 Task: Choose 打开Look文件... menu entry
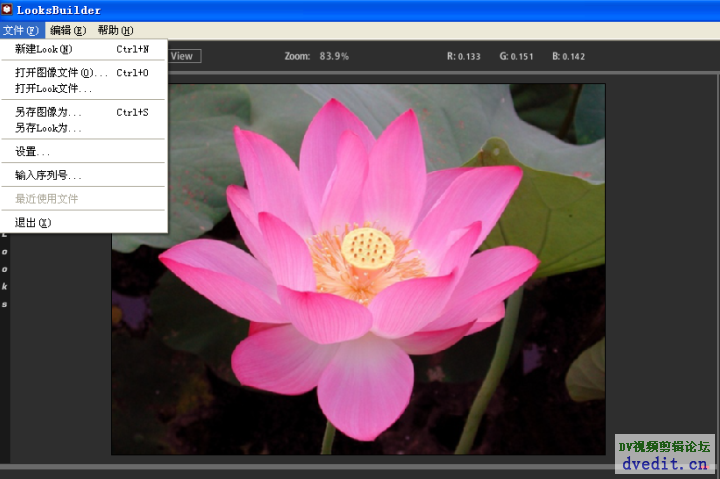tap(83, 89)
